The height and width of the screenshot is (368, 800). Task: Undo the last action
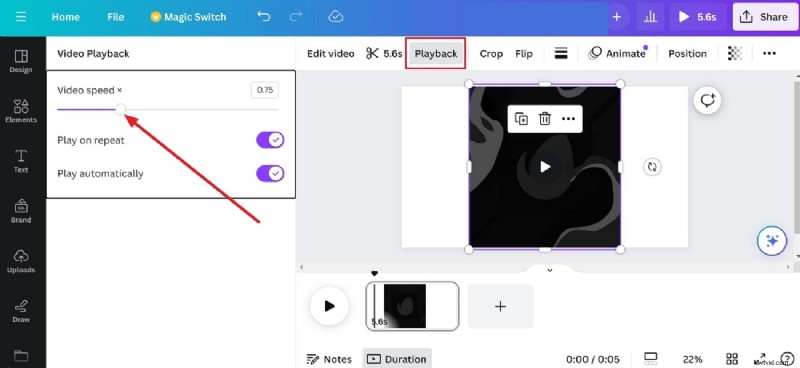263,17
